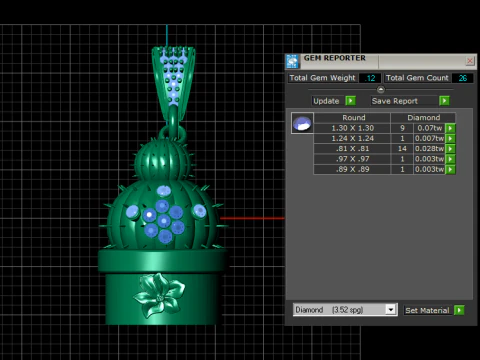Click green arrow for 1.30 X 1.30 row
Screen dimensions: 480x360
coord(450,128)
